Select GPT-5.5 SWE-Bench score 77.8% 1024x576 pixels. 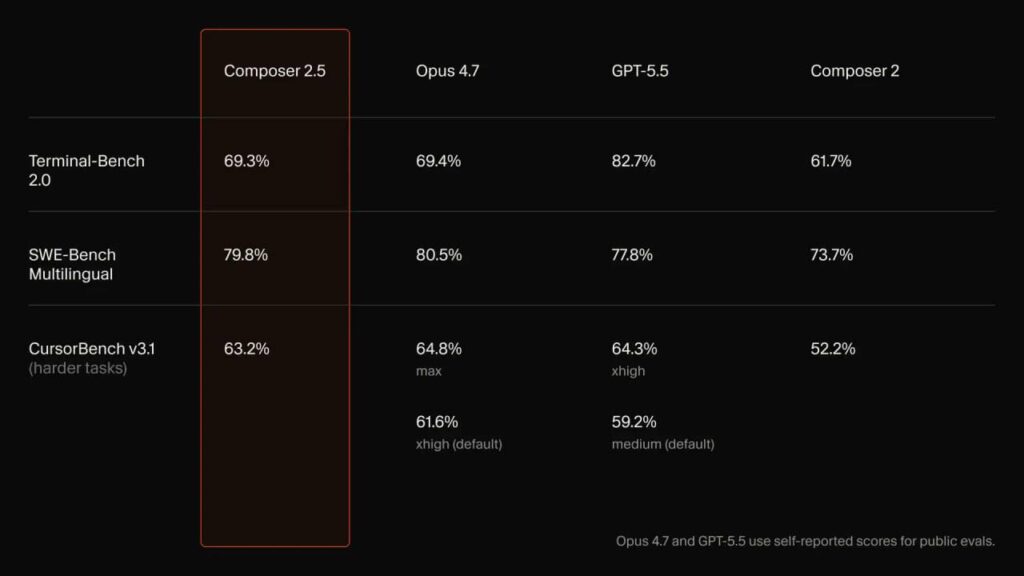pyautogui.click(x=632, y=255)
